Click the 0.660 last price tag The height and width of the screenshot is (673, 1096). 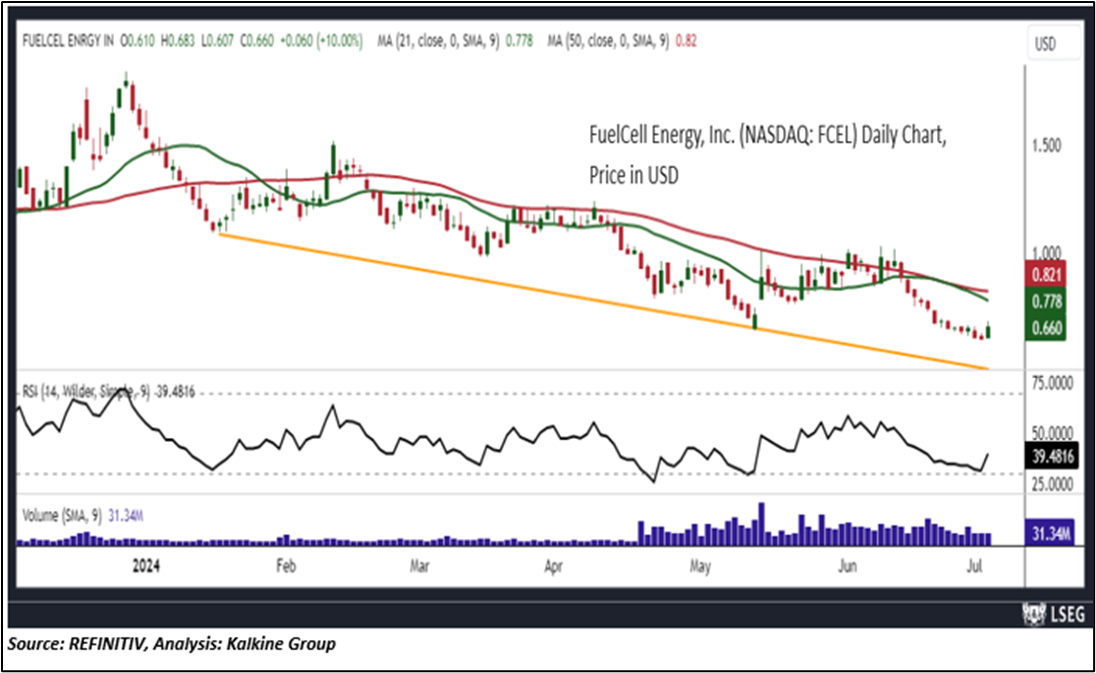pos(1046,328)
